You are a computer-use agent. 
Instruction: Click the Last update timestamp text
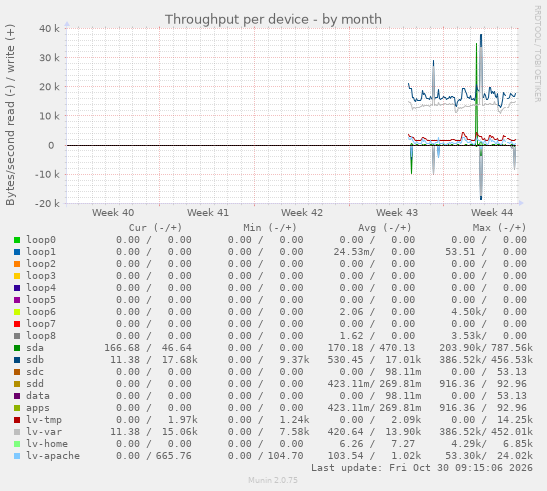(x=422, y=468)
